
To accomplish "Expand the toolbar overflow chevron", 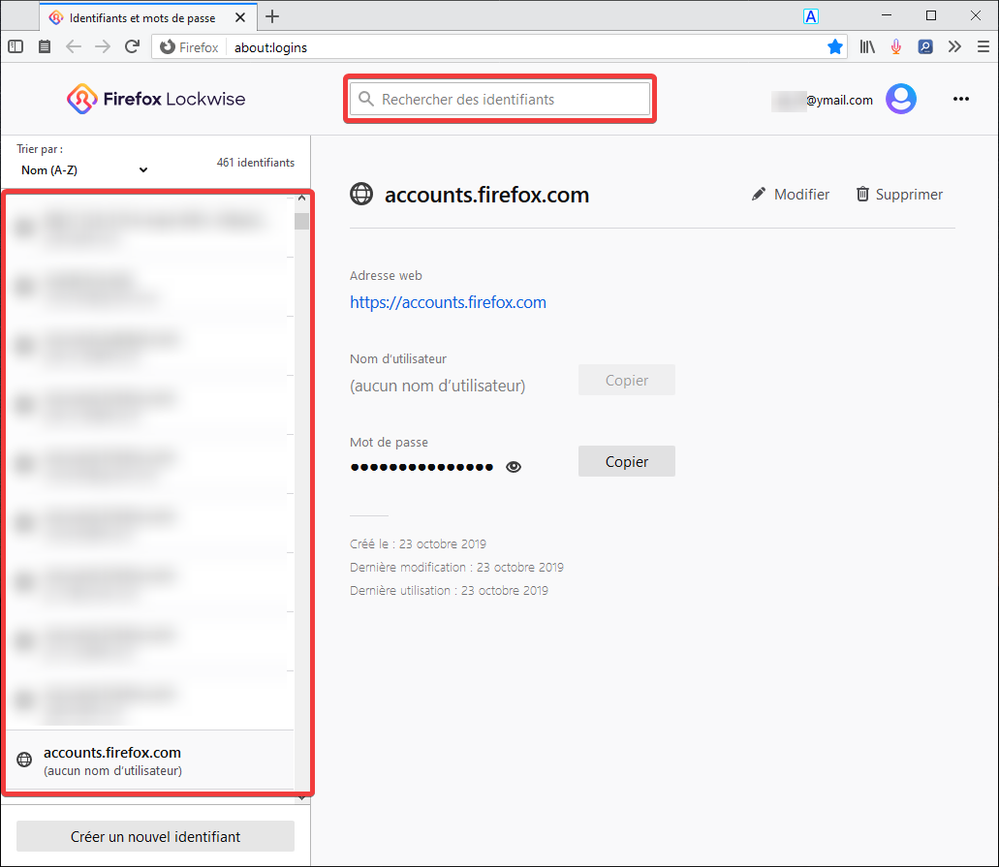I will (x=955, y=47).
